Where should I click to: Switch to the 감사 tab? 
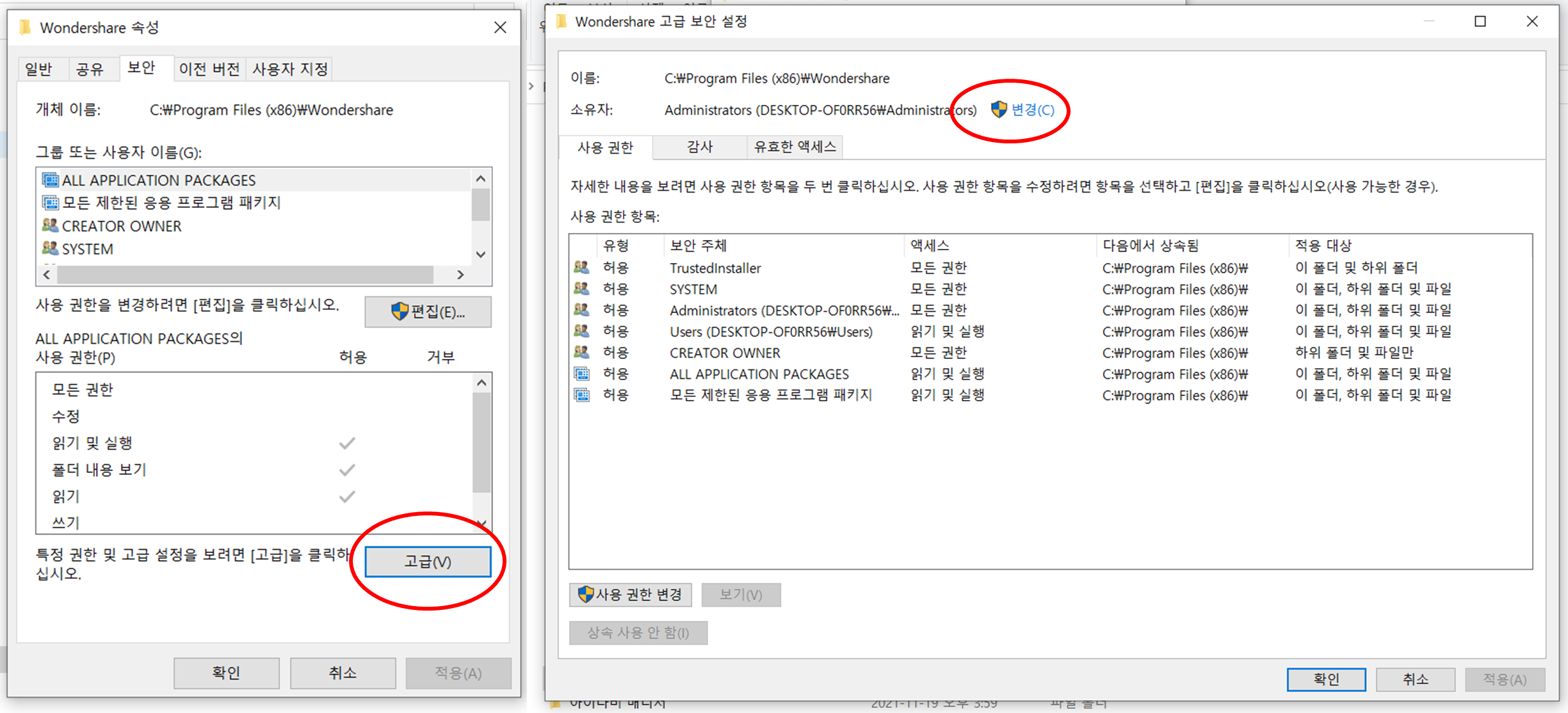click(x=700, y=147)
